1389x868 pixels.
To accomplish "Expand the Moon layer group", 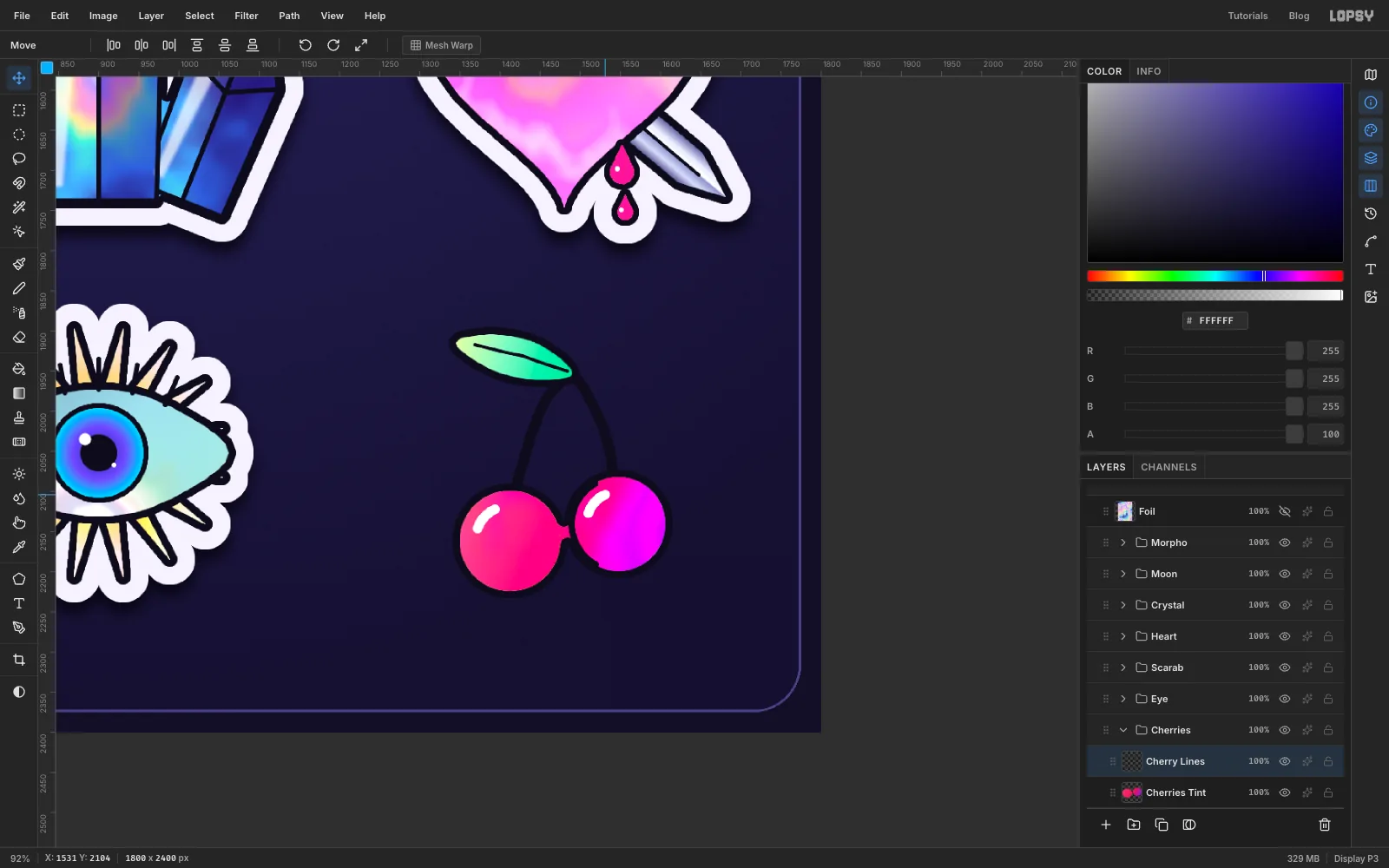I will (x=1123, y=574).
